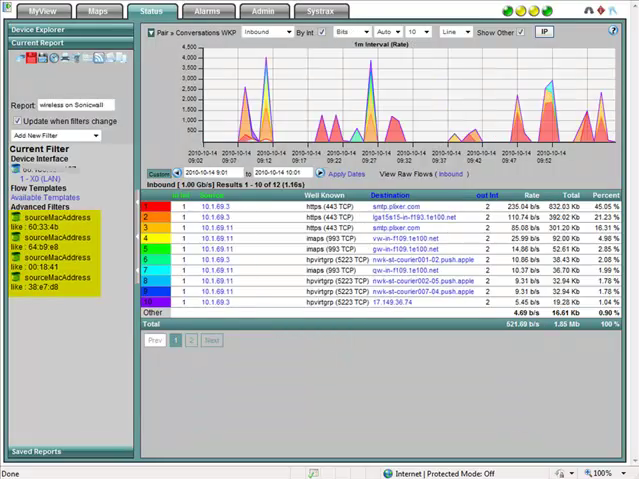This screenshot has width=639, height=479.
Task: Open the Inbound direction dropdown
Action: coord(267,32)
